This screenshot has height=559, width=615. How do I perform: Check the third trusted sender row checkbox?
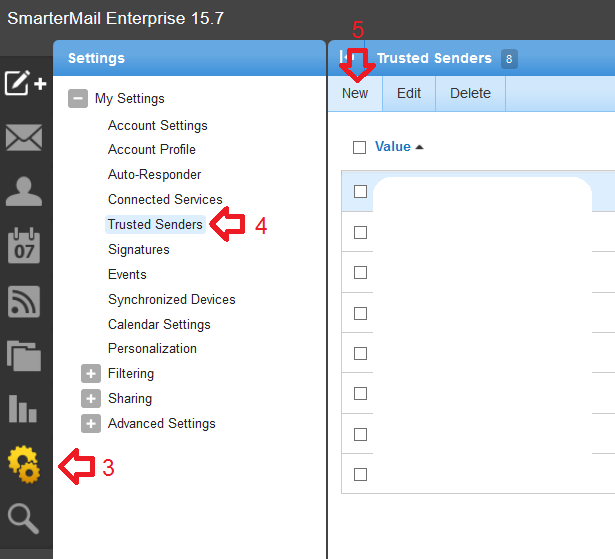[x=360, y=272]
